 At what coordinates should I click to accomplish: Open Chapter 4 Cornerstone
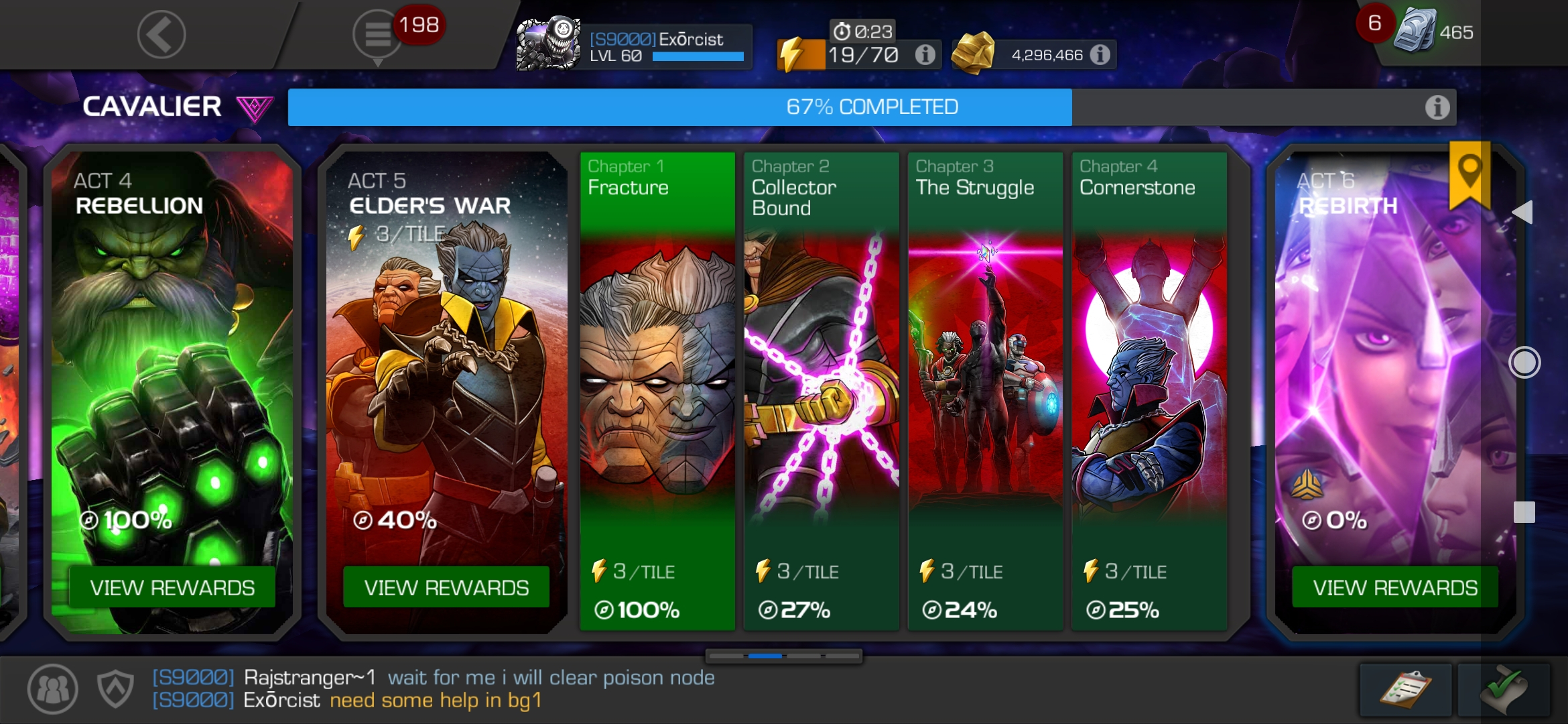[1149, 391]
